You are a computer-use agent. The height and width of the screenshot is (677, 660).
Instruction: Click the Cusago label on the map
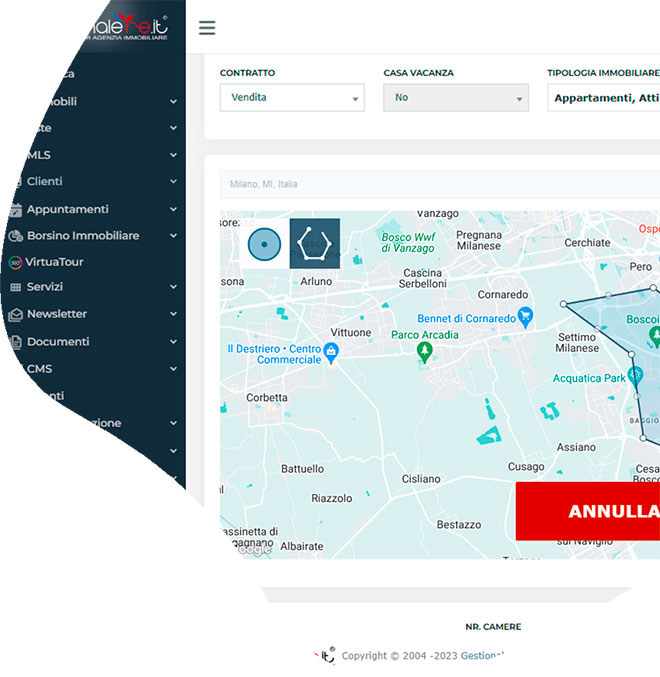tap(526, 467)
